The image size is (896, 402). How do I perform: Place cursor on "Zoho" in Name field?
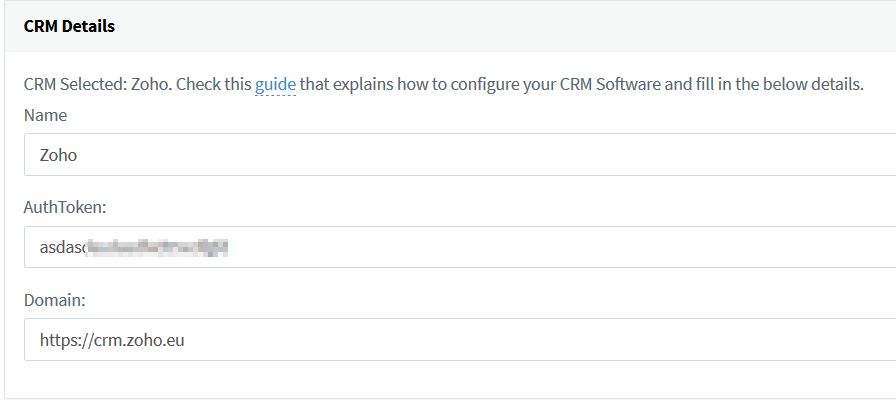pyautogui.click(x=58, y=155)
